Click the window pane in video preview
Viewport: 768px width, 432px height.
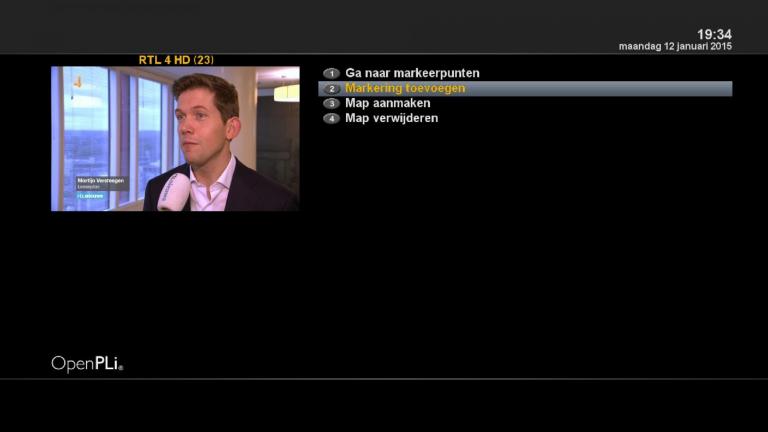coord(150,125)
